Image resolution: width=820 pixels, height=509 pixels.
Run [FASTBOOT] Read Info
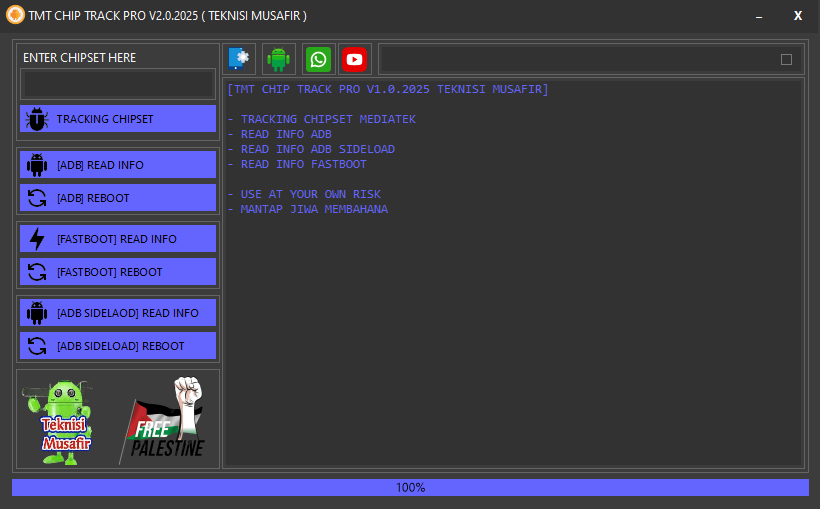(x=118, y=239)
